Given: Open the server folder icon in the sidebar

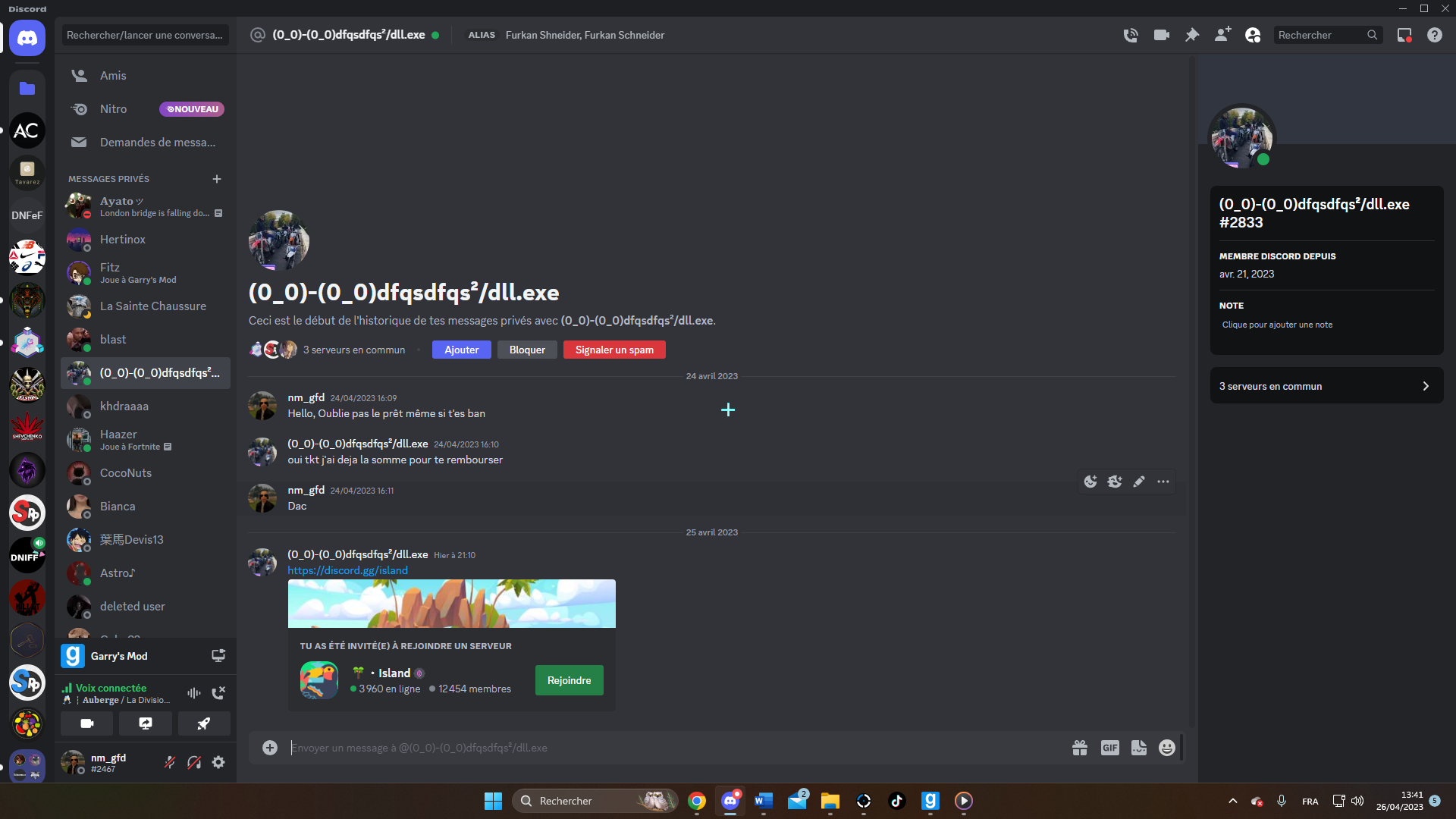Looking at the screenshot, I should [x=27, y=89].
